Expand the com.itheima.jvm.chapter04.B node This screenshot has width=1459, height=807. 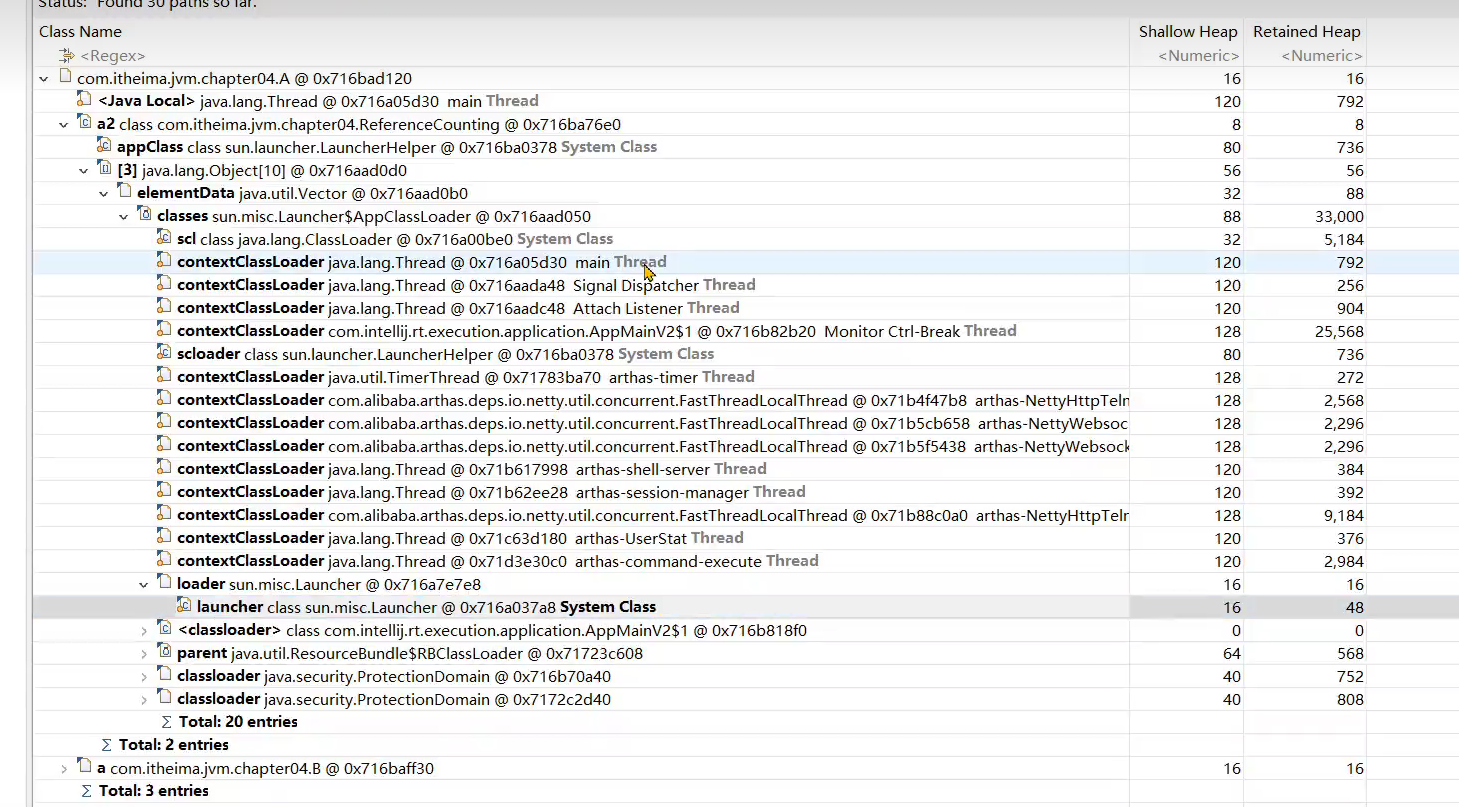[x=63, y=768]
